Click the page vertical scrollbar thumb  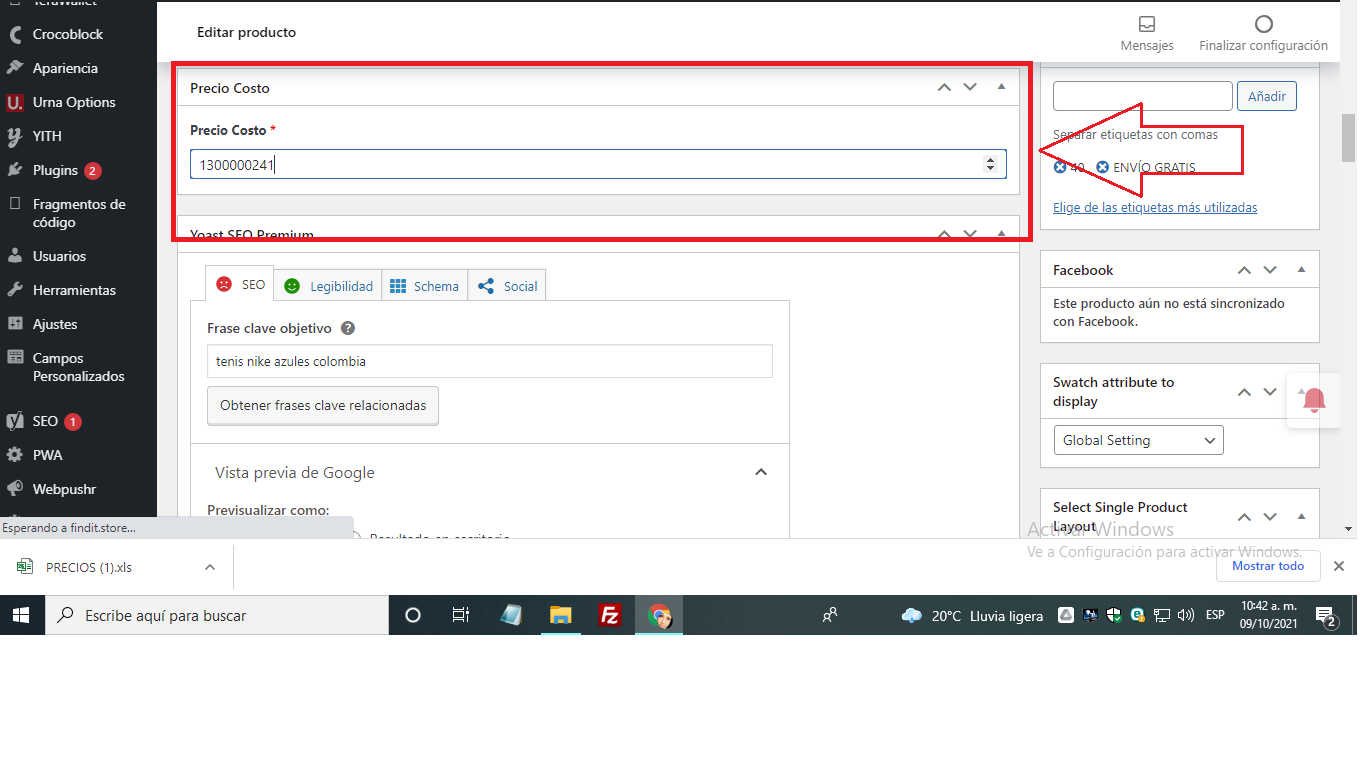1349,138
